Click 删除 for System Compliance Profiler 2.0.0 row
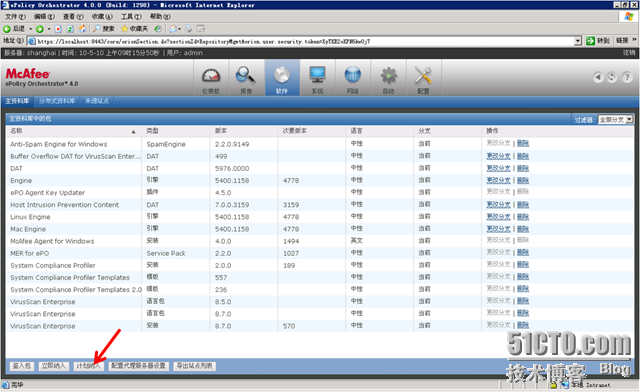The width and height of the screenshot is (640, 392). pos(522,265)
